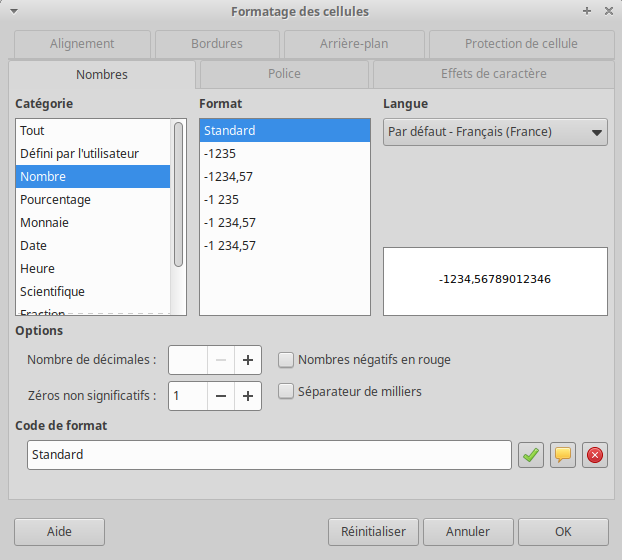Screen dimensions: 622x560
Task: Increase the number of decimals with plus button
Action: pos(247,360)
